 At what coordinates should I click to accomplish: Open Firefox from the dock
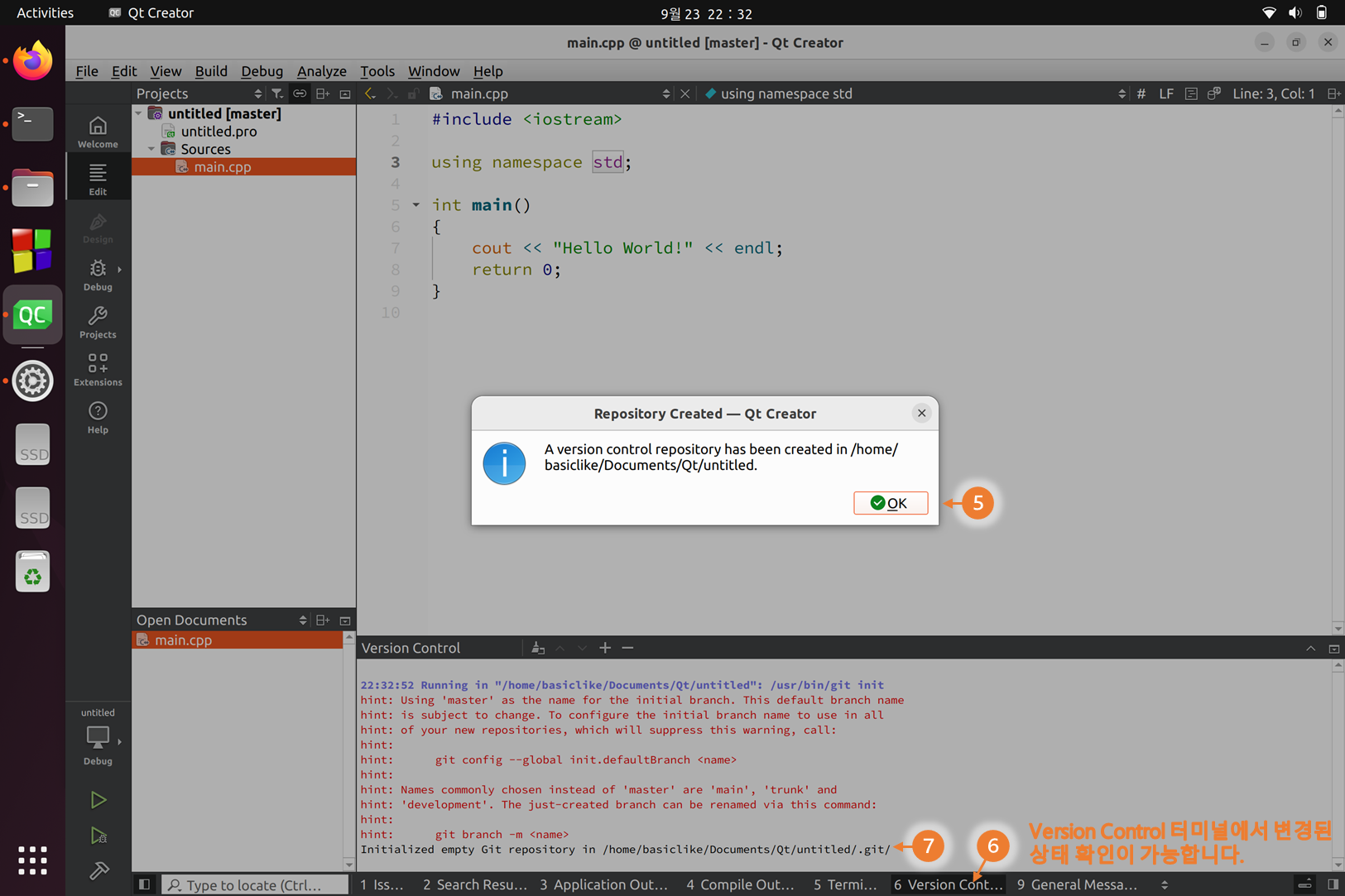32,60
